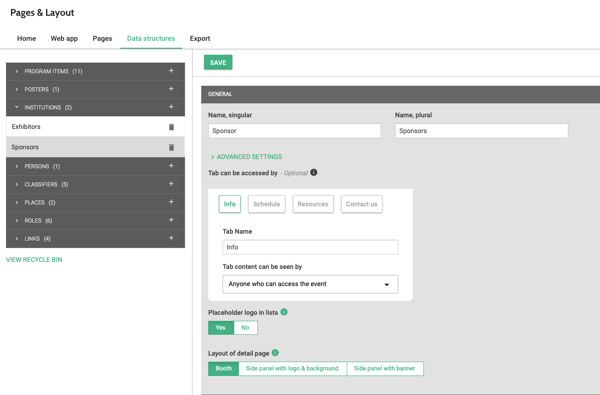Image resolution: width=600 pixels, height=395 pixels.
Task: Collapse the Institutions section
Action: (x=16, y=107)
